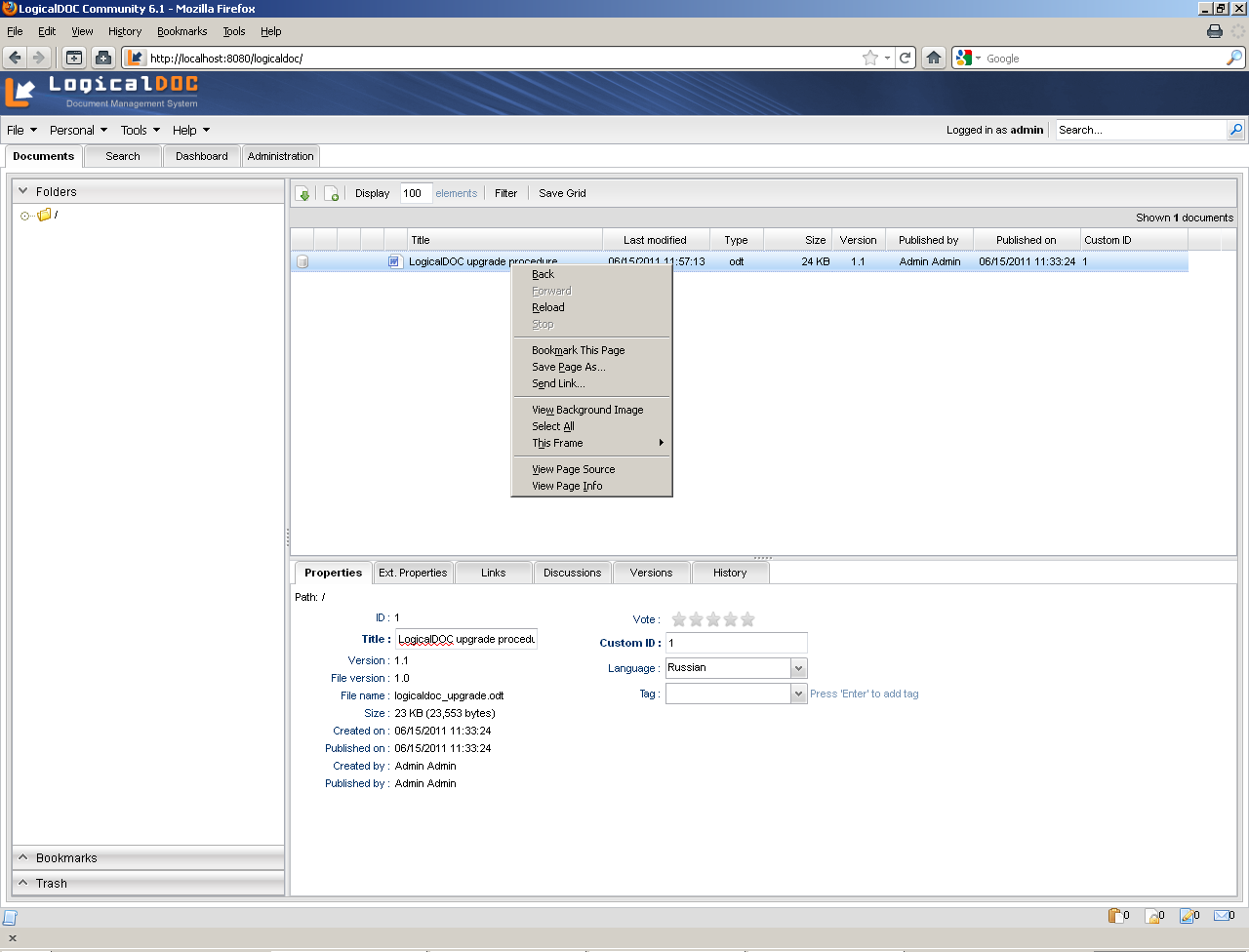Switch to the Dashboard tab

pos(202,156)
